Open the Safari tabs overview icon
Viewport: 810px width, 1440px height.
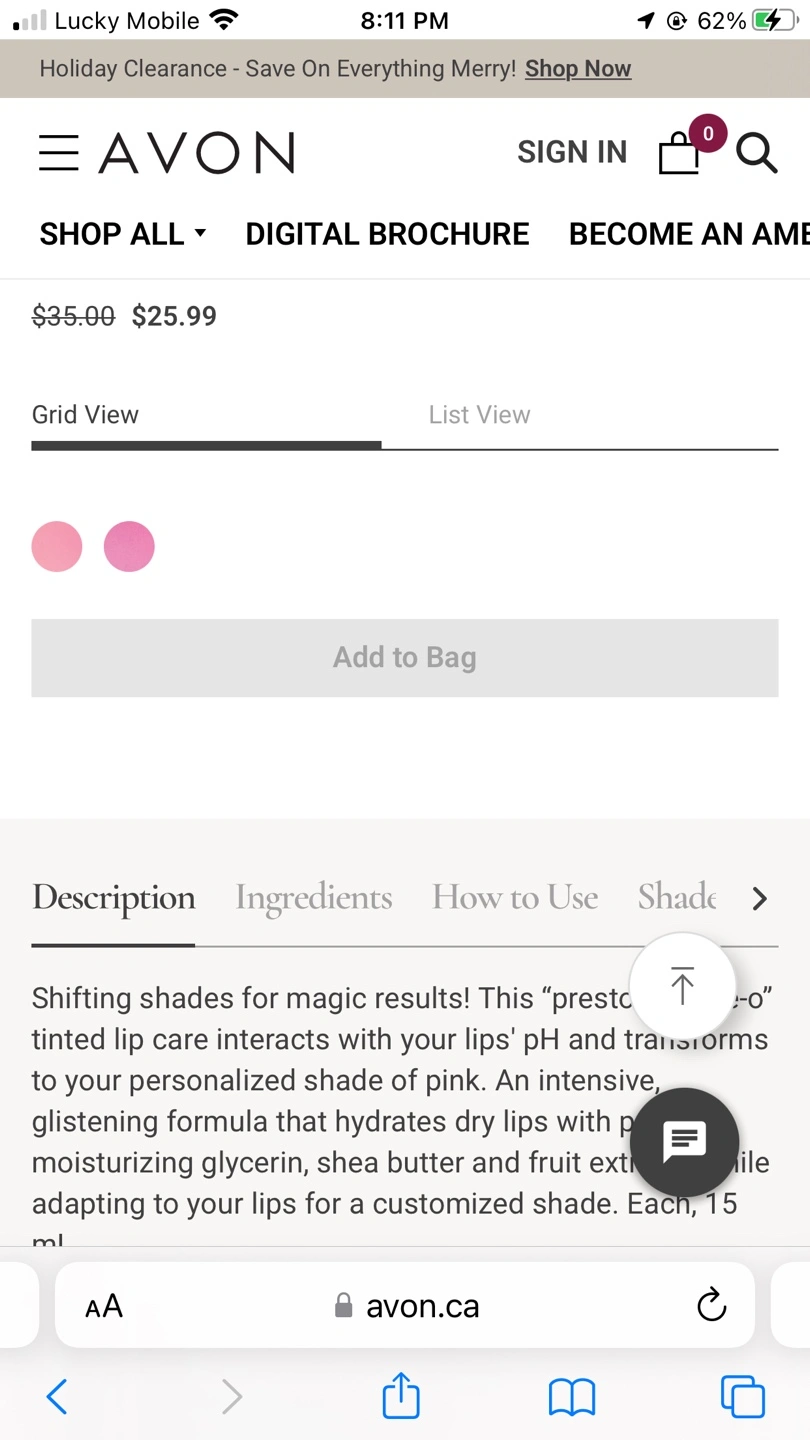pos(743,1397)
